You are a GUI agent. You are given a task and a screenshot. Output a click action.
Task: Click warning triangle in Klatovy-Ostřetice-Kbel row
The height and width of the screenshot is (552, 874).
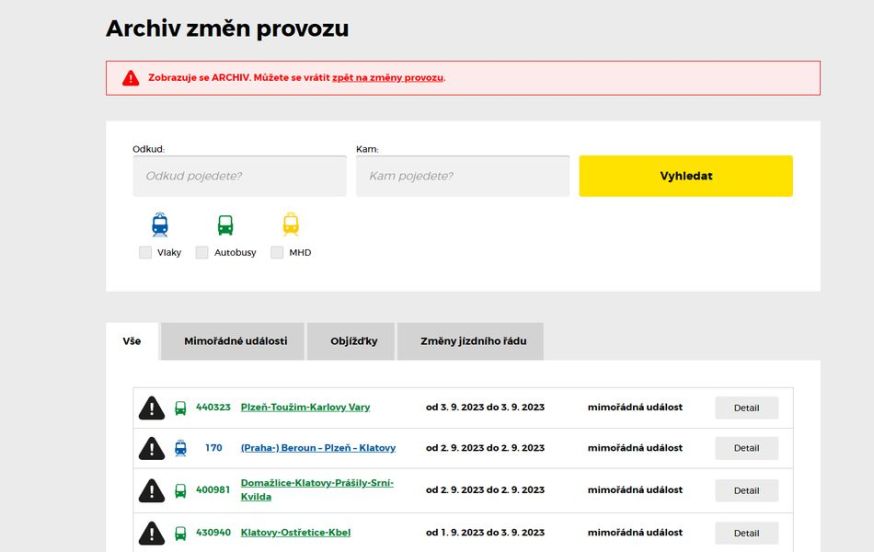click(152, 533)
